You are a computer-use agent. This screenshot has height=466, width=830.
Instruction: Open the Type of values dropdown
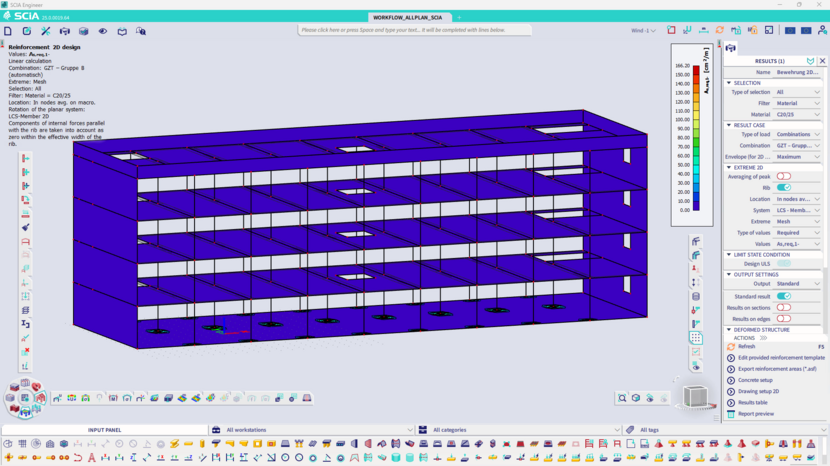tap(797, 232)
